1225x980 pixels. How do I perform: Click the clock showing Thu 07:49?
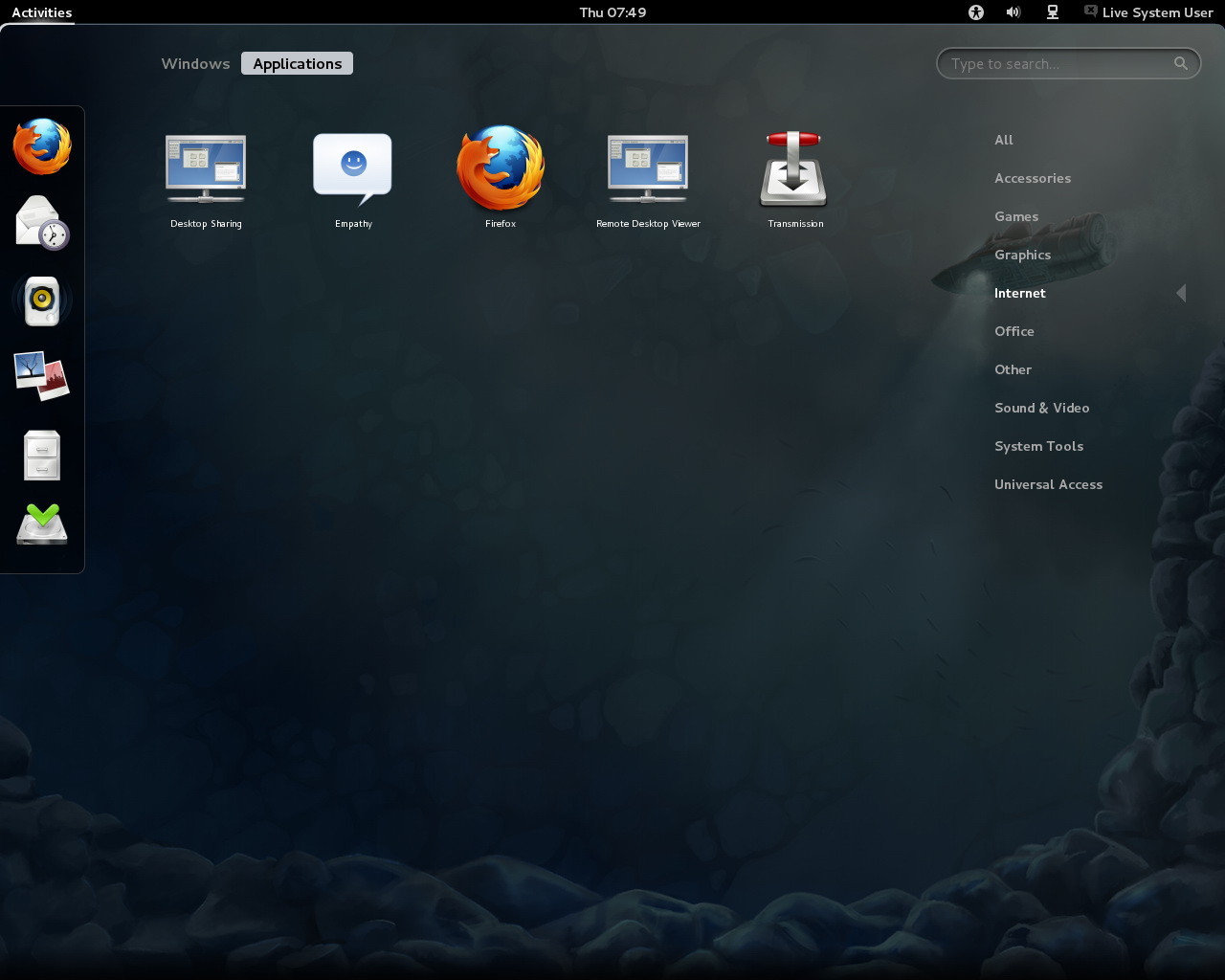(612, 12)
